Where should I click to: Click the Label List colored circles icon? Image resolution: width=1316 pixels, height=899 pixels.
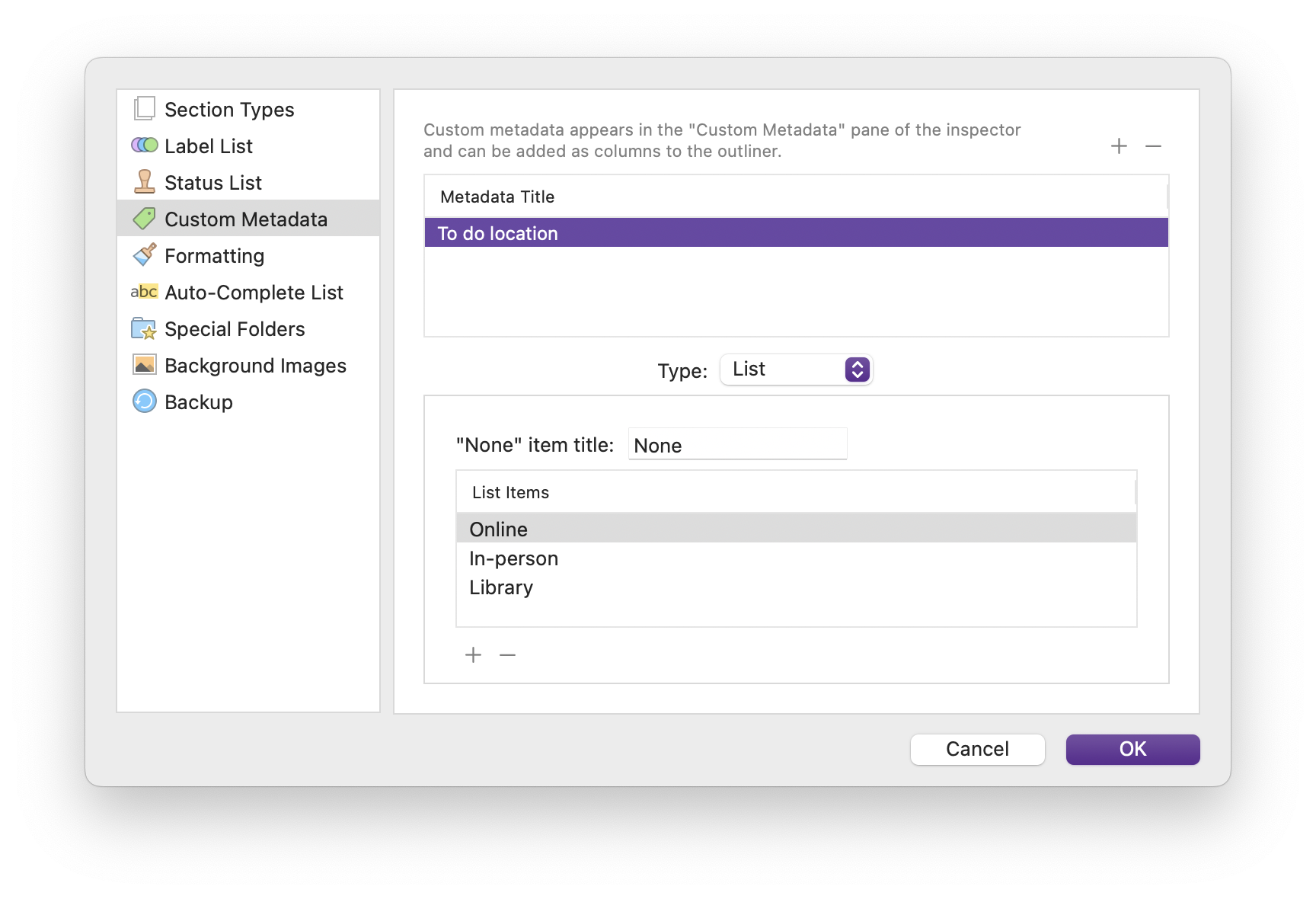pyautogui.click(x=144, y=146)
